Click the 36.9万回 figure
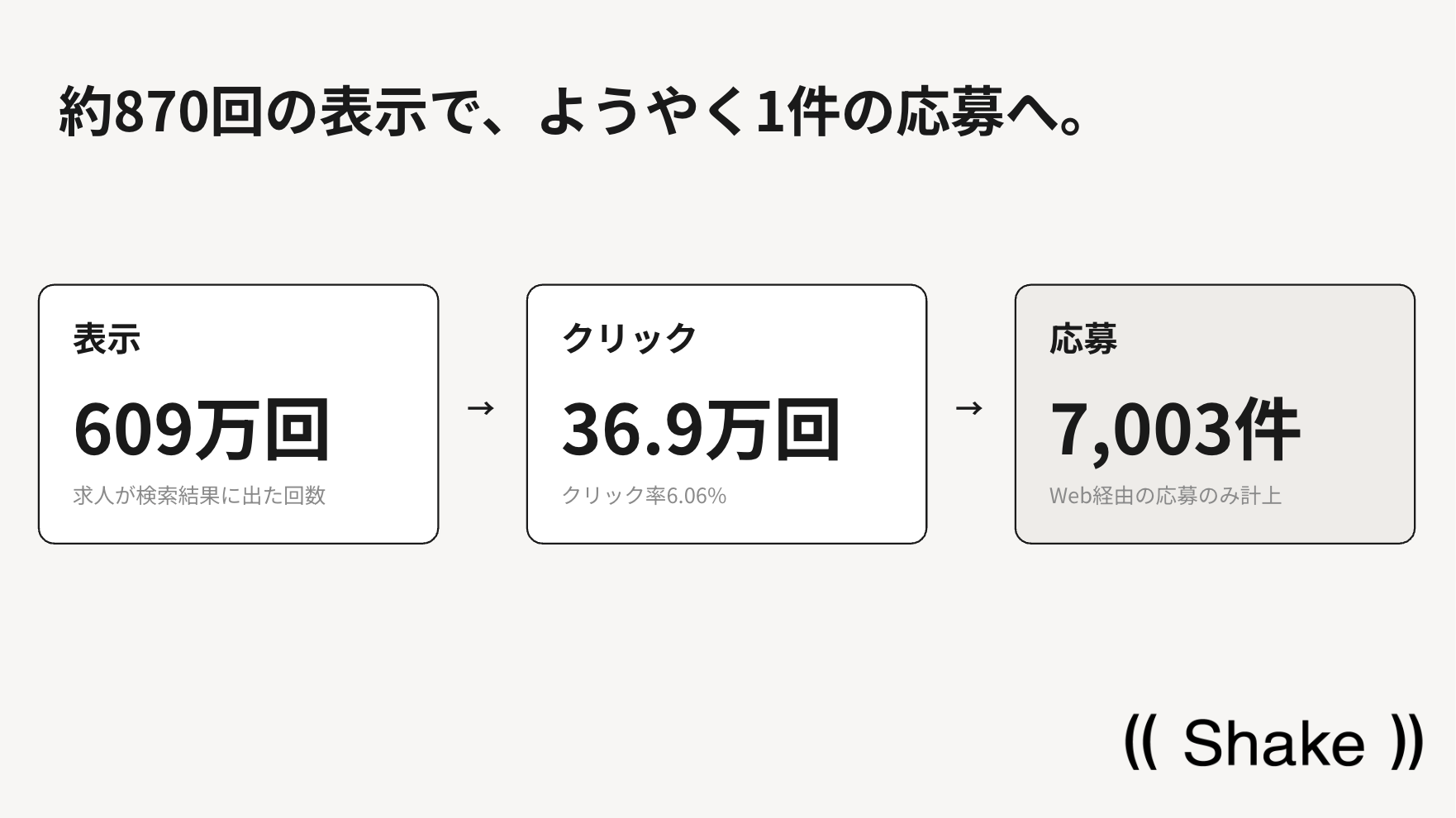Screen dimensions: 1456x818 (x=702, y=429)
